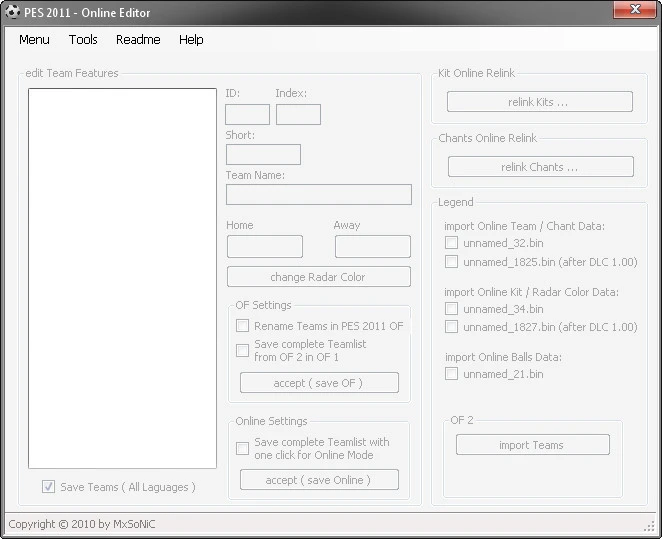Viewport: 662px width, 539px height.
Task: Click the Away radar color box
Action: pos(373,246)
